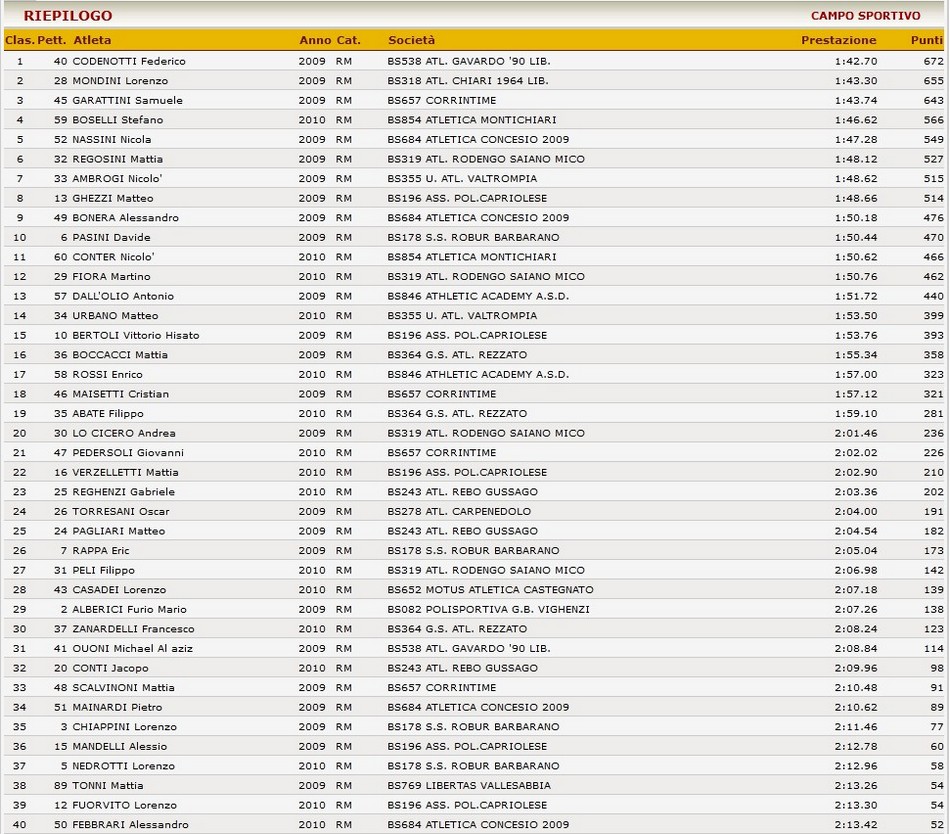The image size is (950, 834).
Task: Select athlete OUONI Michael Al aziz
Action: coord(132,649)
